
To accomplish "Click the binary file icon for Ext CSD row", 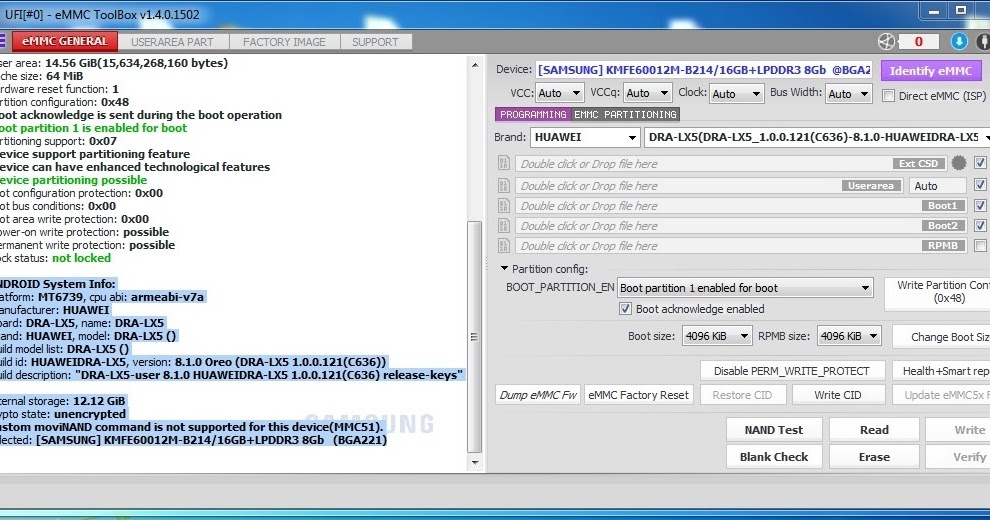I will [x=503, y=163].
